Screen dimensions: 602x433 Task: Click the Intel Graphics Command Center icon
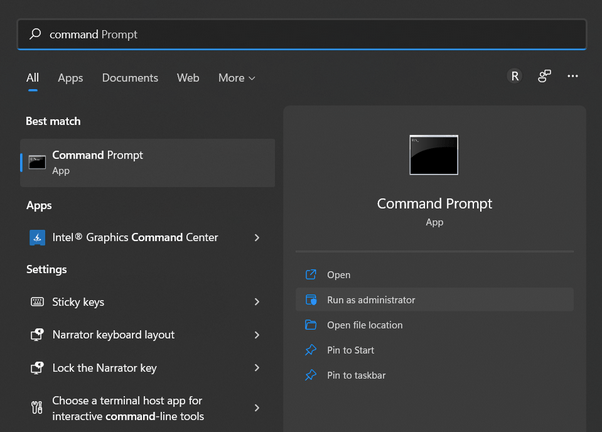tap(37, 238)
